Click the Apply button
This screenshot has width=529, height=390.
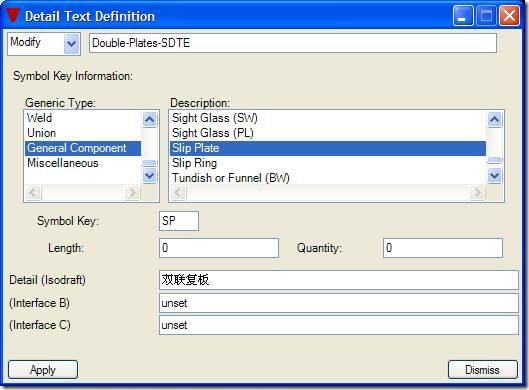click(x=43, y=369)
